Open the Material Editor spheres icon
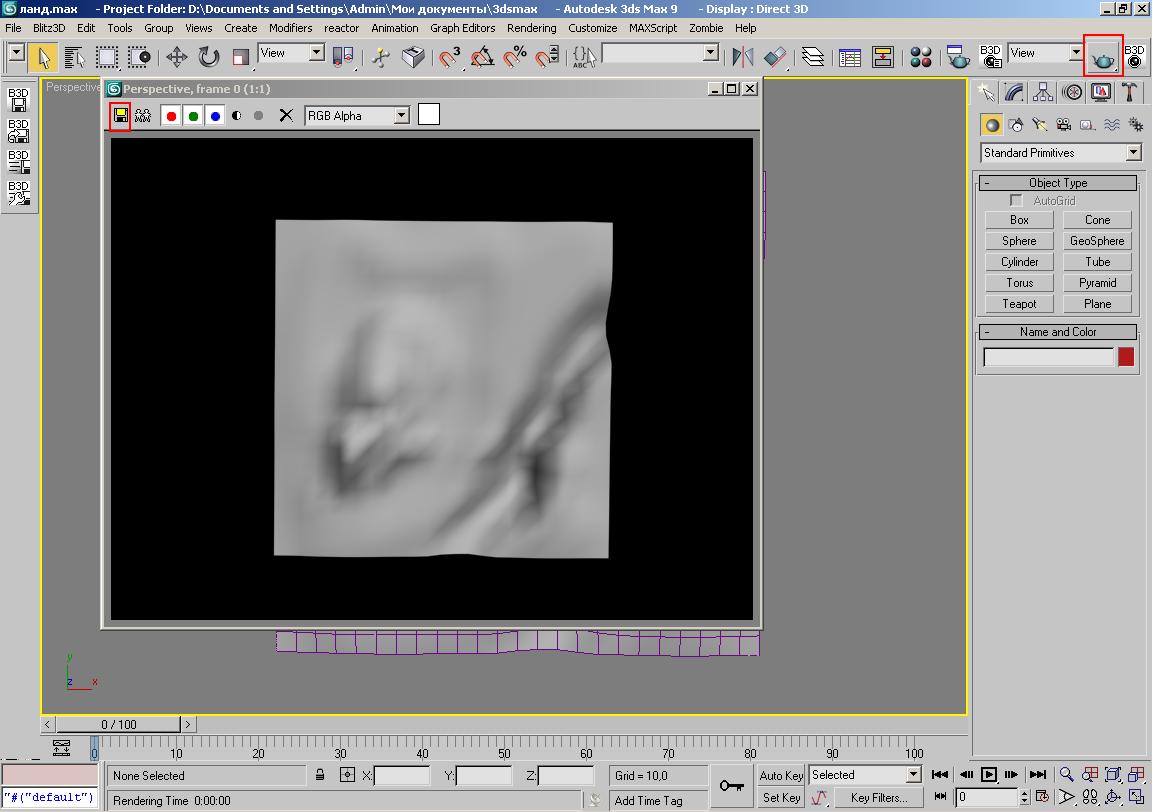Image resolution: width=1153 pixels, height=812 pixels. click(921, 57)
